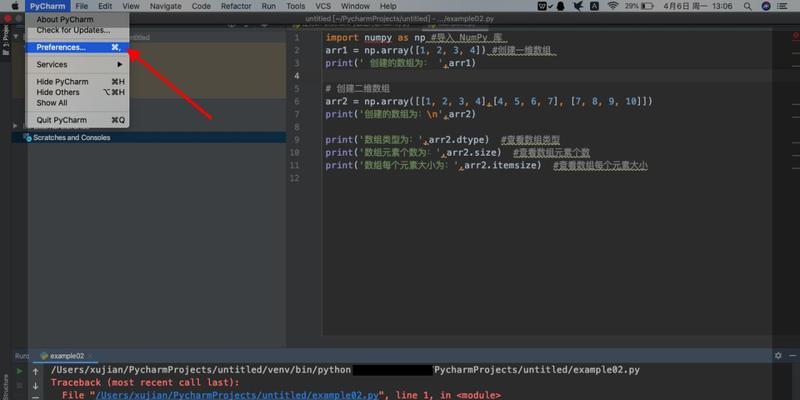This screenshot has width=800, height=400.
Task: Click the down arrow in Run panel
Action: (x=36, y=386)
